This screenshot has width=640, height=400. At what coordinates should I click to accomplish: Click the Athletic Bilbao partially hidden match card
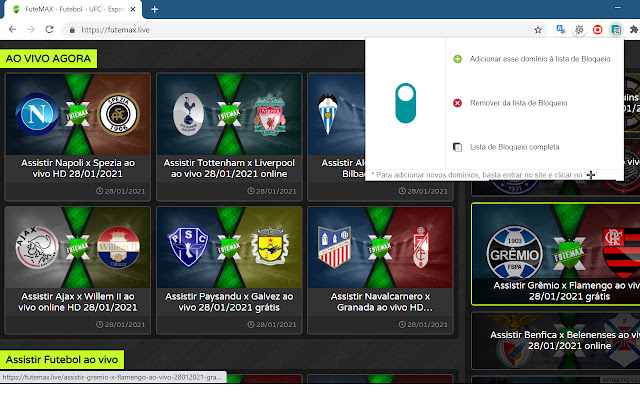[x=336, y=137]
